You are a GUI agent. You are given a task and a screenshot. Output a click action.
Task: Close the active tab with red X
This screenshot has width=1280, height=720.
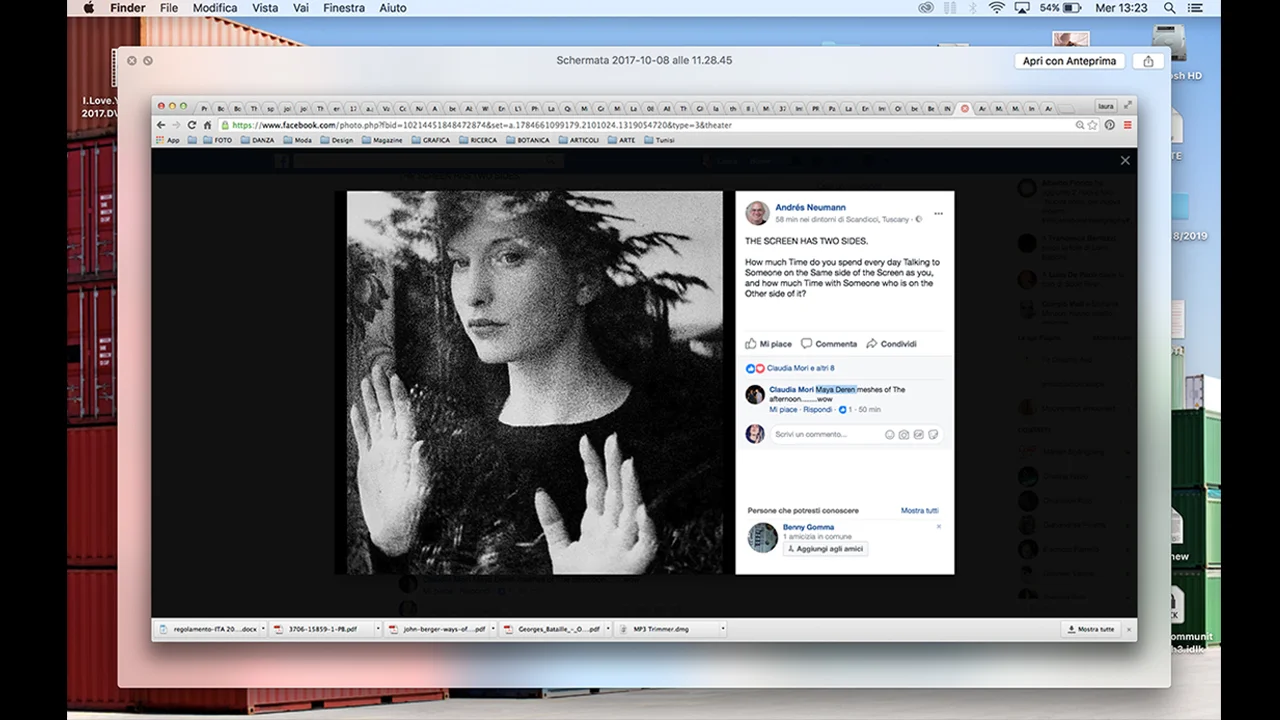964,108
